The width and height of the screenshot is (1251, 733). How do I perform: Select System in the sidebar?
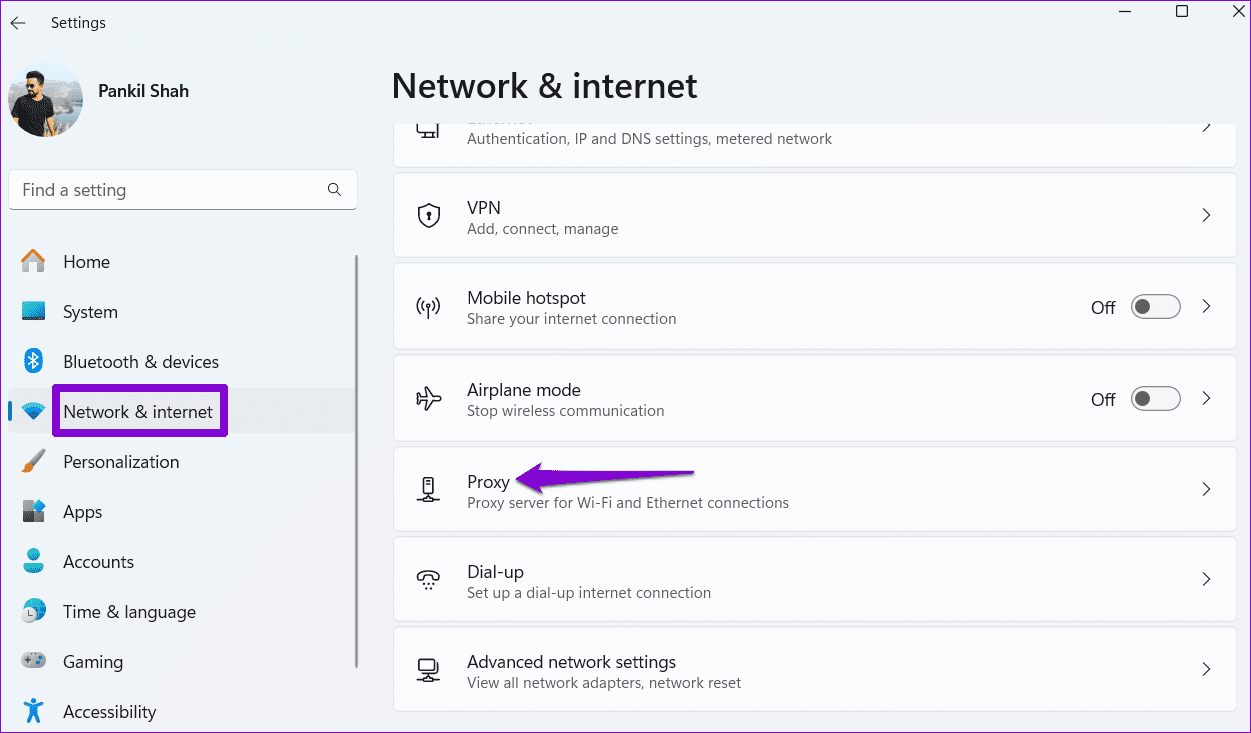click(90, 312)
